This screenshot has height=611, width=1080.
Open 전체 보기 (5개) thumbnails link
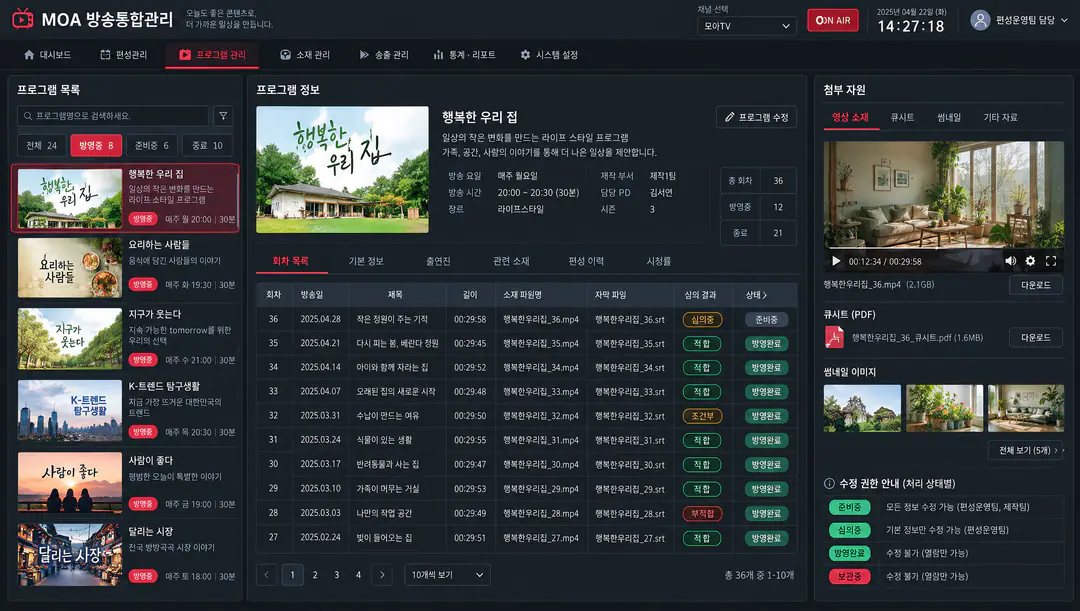[x=1026, y=450]
